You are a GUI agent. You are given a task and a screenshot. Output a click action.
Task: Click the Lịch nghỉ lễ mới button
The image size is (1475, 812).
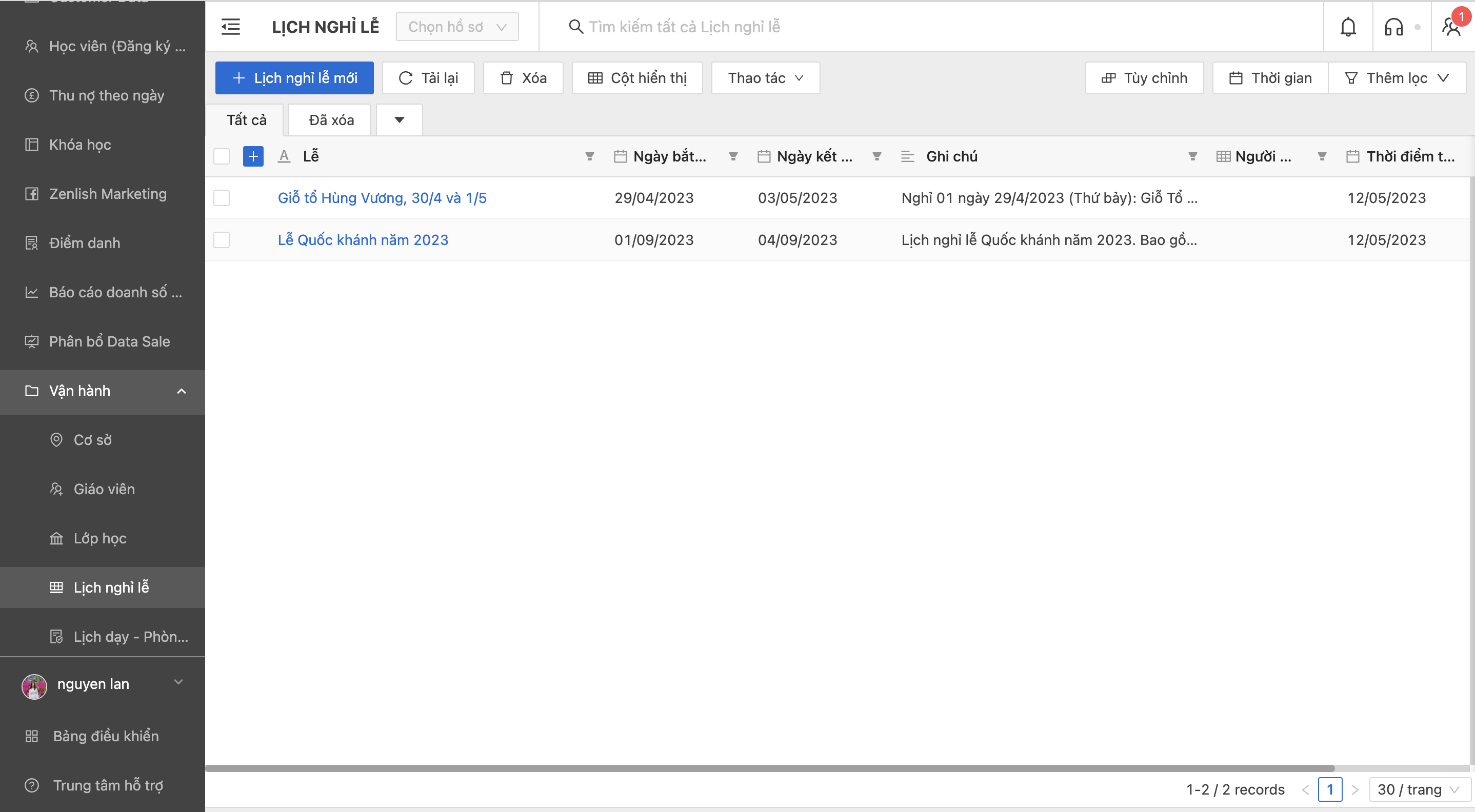point(294,78)
